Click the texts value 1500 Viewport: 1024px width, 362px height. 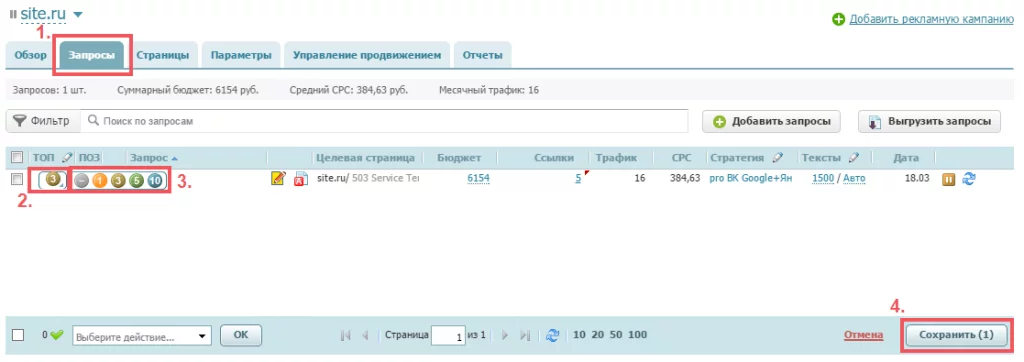tap(823, 178)
